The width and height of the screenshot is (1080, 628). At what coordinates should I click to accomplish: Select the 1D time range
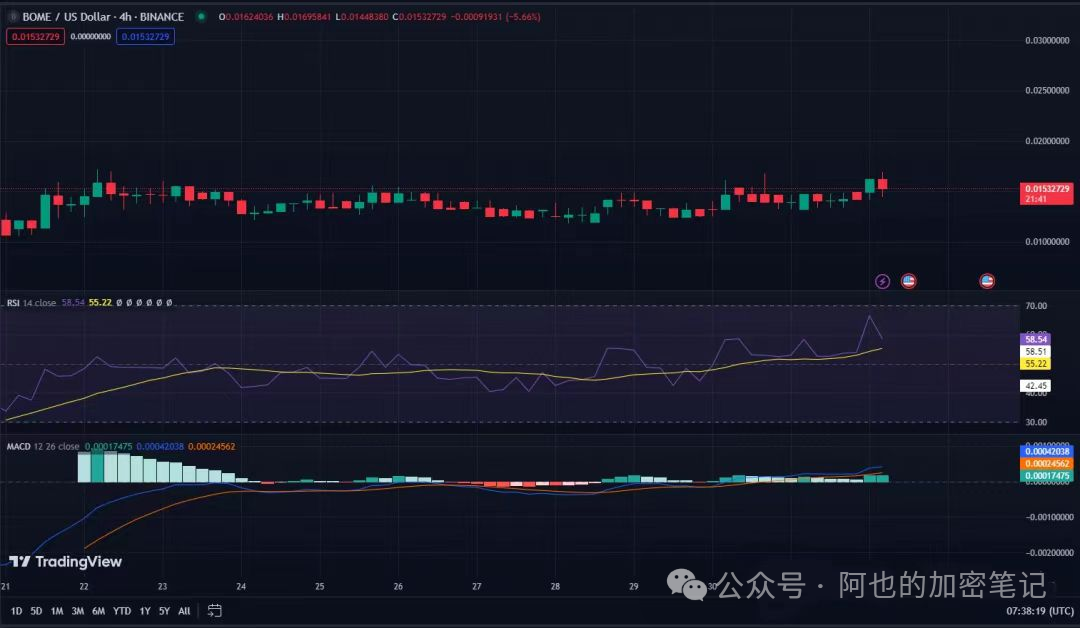17,610
